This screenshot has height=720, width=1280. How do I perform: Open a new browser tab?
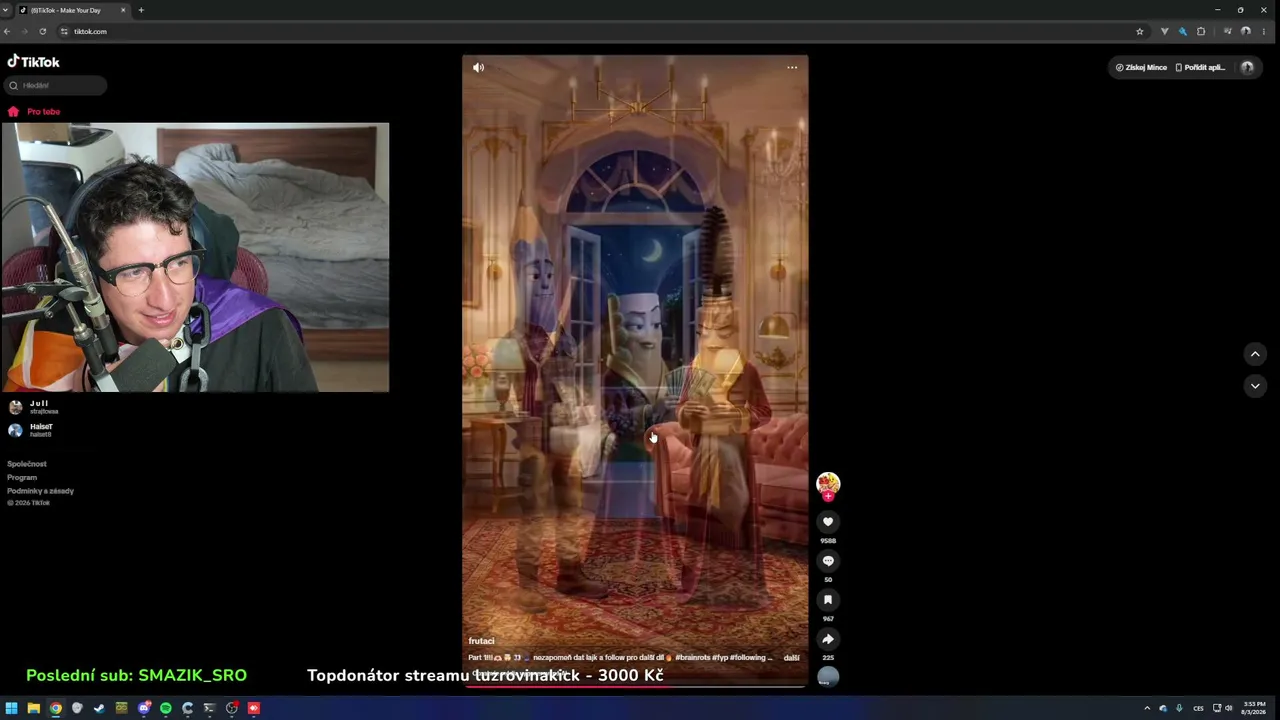pyautogui.click(x=141, y=10)
